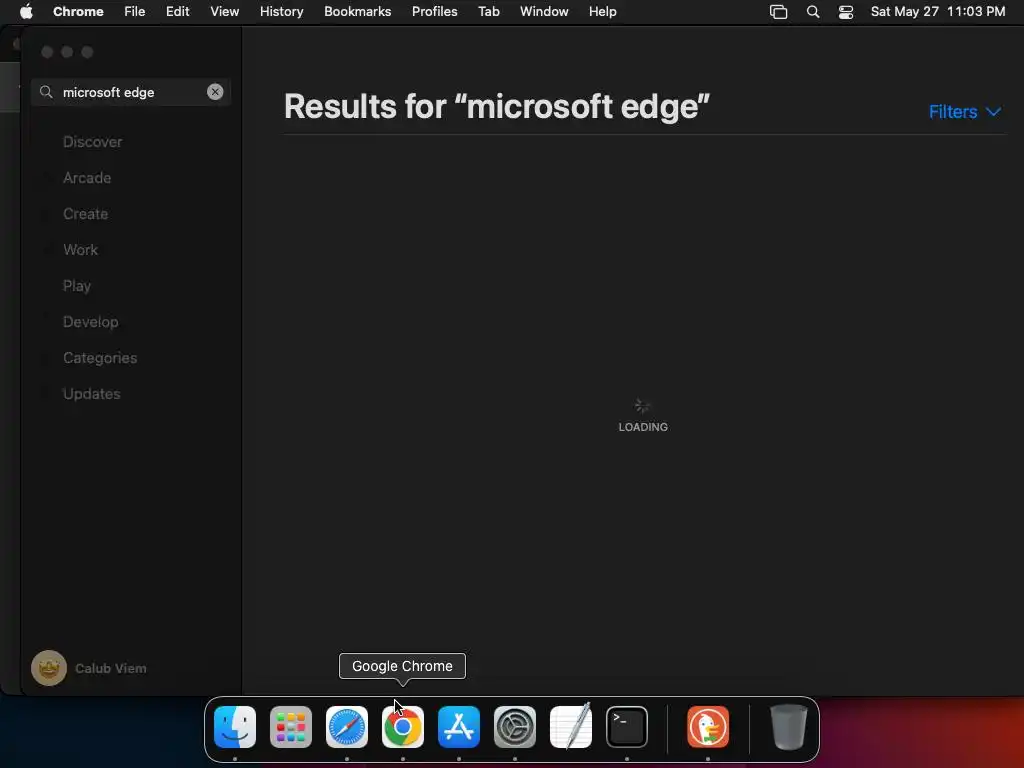Click the LOADING spinner indicator

coord(643,406)
